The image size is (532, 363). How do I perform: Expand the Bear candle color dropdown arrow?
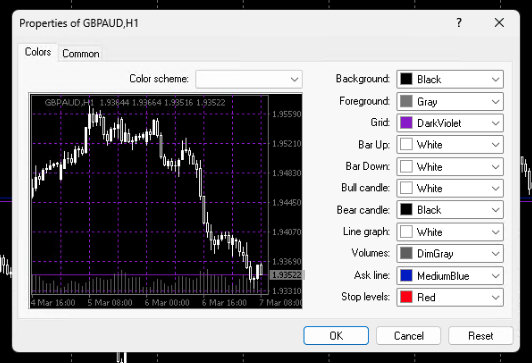click(x=495, y=210)
